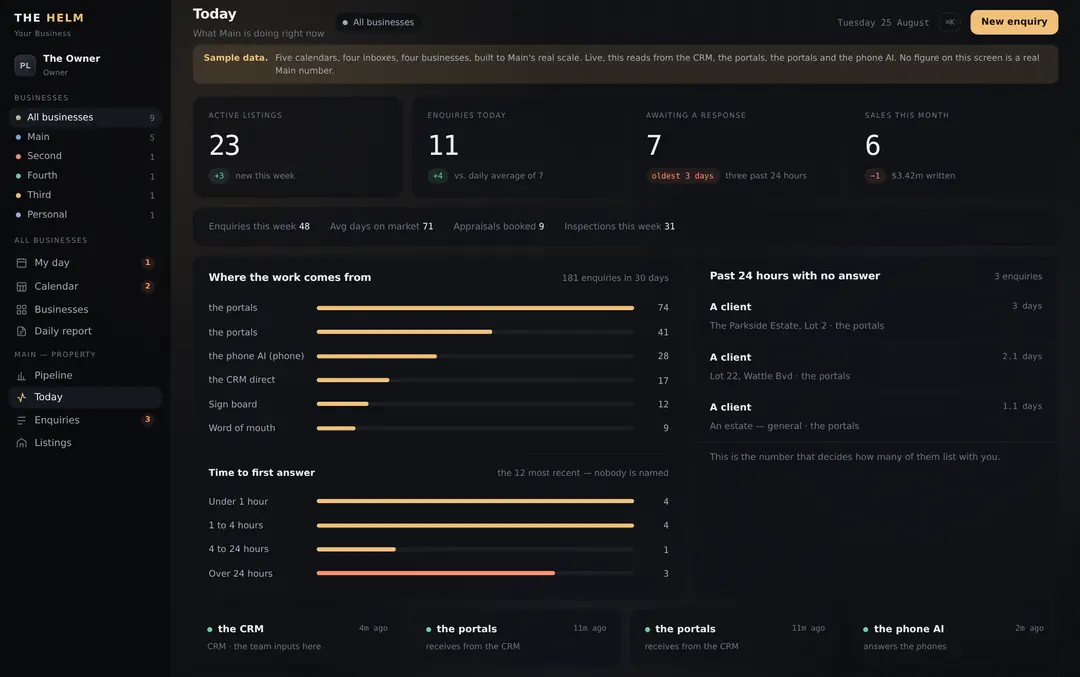The height and width of the screenshot is (677, 1080).
Task: Open Businesses page
Action: pyautogui.click(x=85, y=310)
